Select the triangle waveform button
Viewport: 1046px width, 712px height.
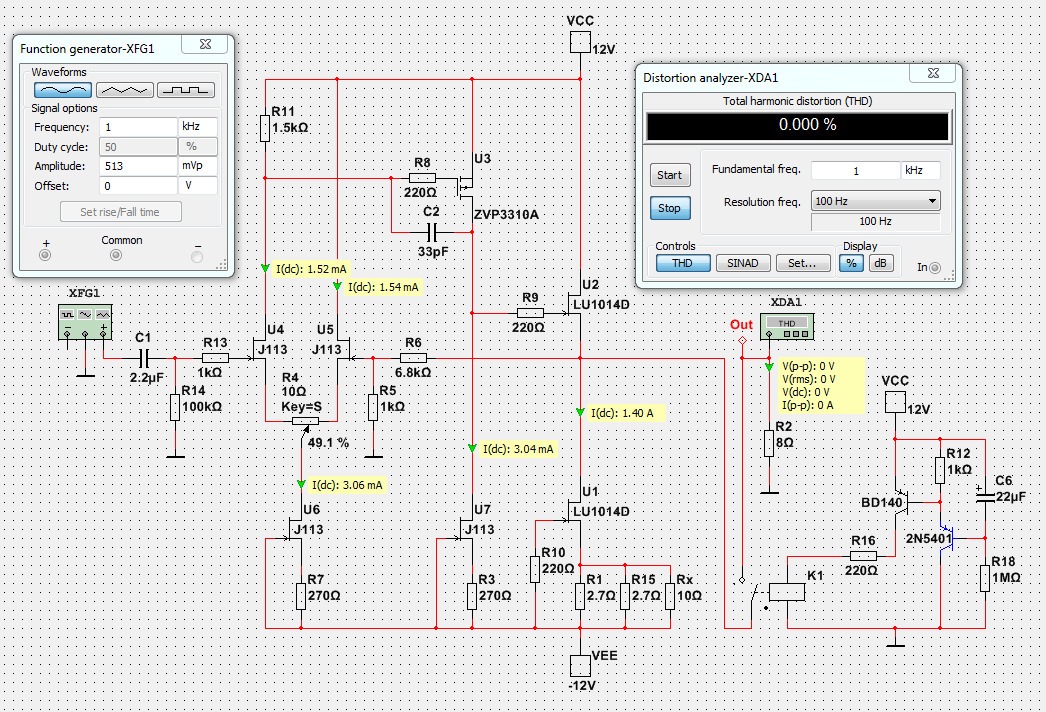point(125,89)
